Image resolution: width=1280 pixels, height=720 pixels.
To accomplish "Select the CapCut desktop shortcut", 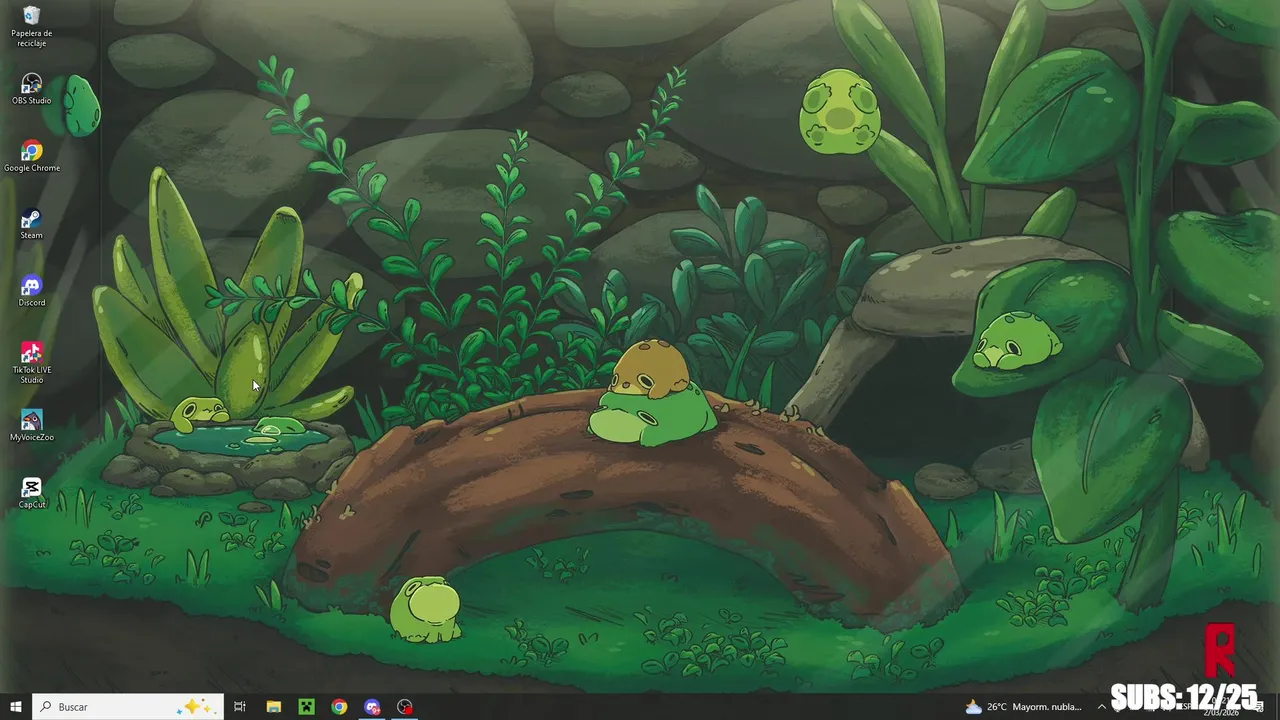I will pos(32,493).
